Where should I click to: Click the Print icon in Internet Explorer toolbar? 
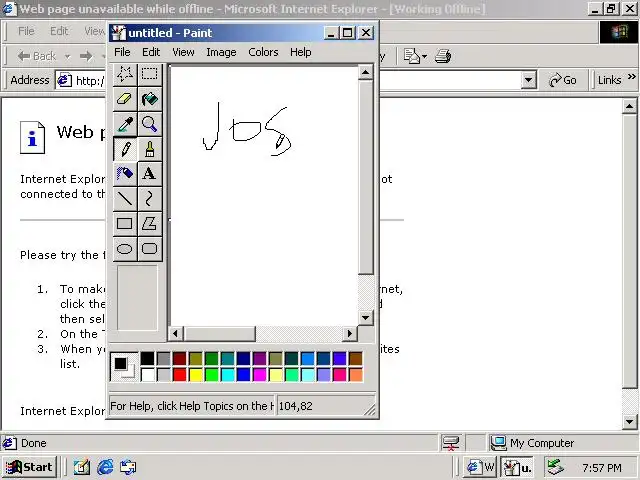(x=443, y=56)
